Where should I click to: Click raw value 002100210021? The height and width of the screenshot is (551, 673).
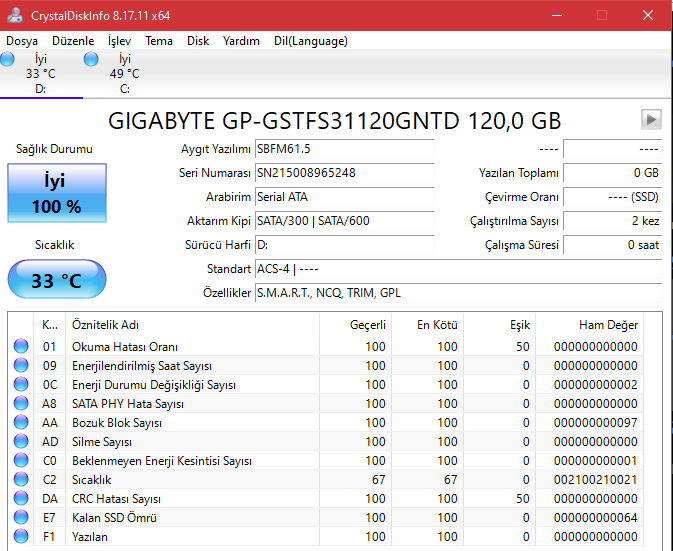tap(595, 479)
